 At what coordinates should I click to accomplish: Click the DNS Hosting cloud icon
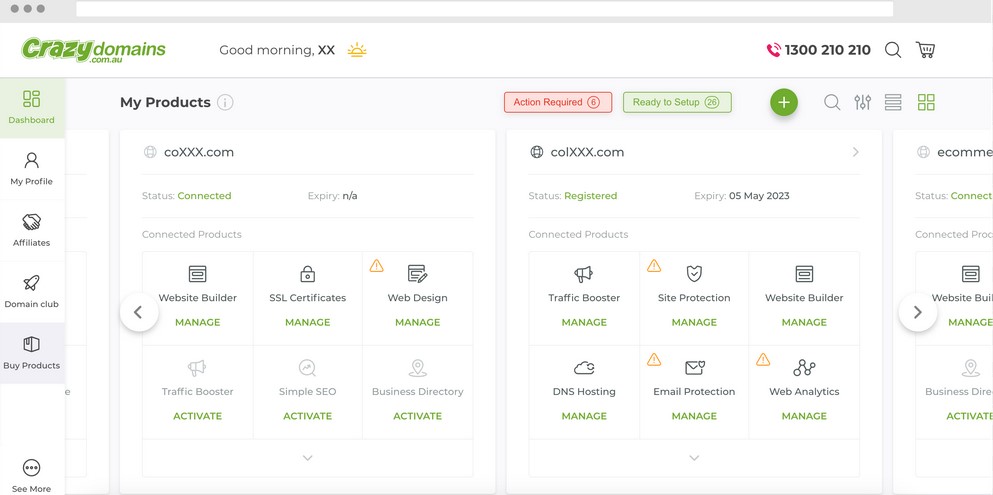coord(584,368)
